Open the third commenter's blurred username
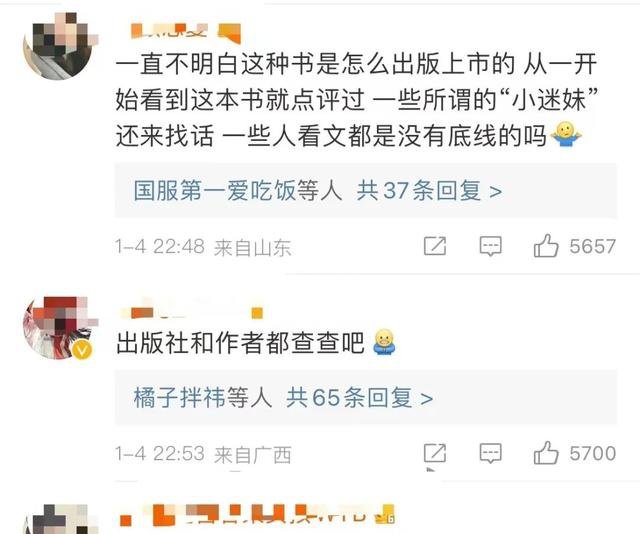 [257, 515]
